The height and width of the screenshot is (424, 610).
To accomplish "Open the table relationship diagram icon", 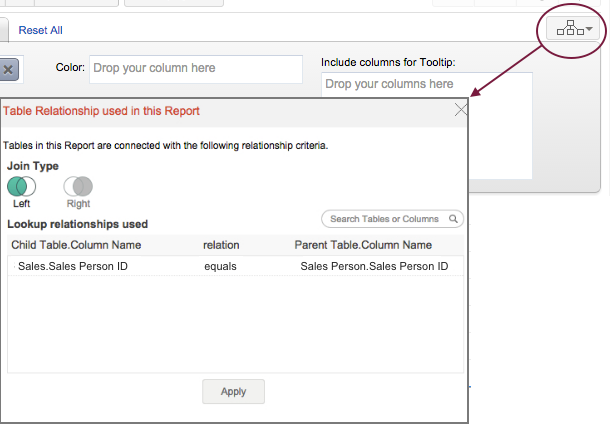I will (570, 30).
